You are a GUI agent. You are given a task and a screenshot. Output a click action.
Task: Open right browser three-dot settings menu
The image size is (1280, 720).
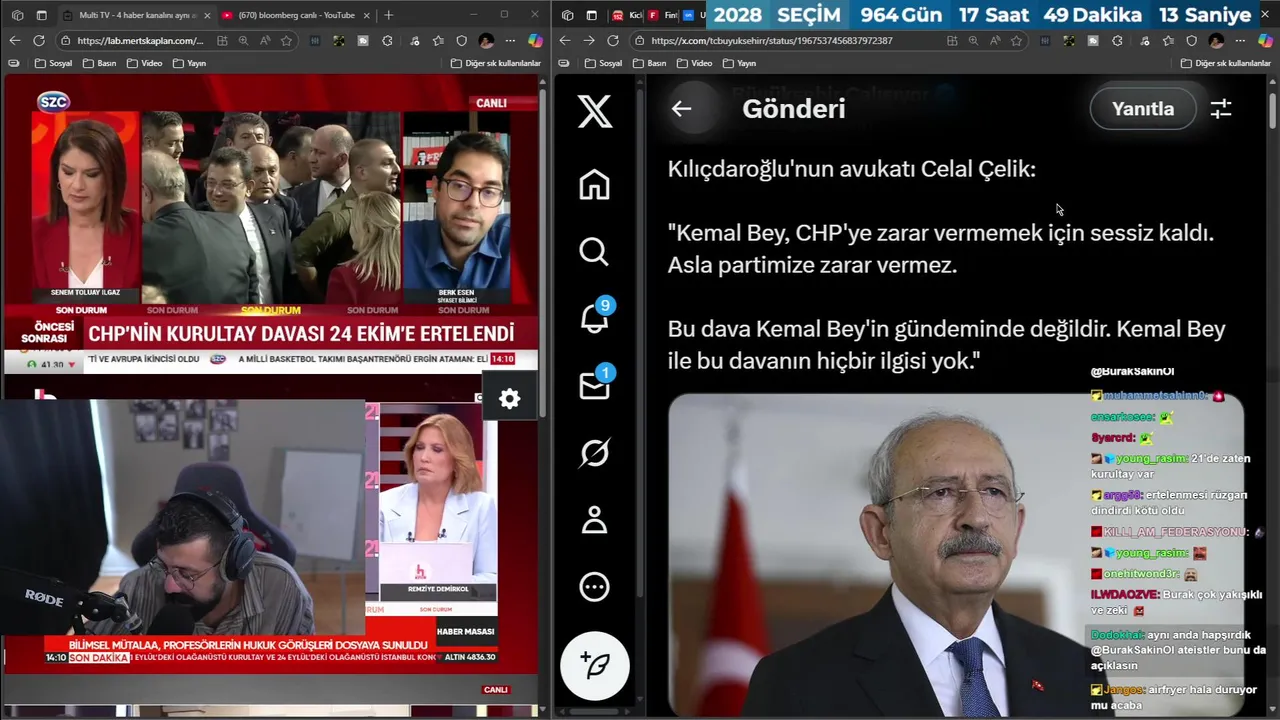point(1239,41)
